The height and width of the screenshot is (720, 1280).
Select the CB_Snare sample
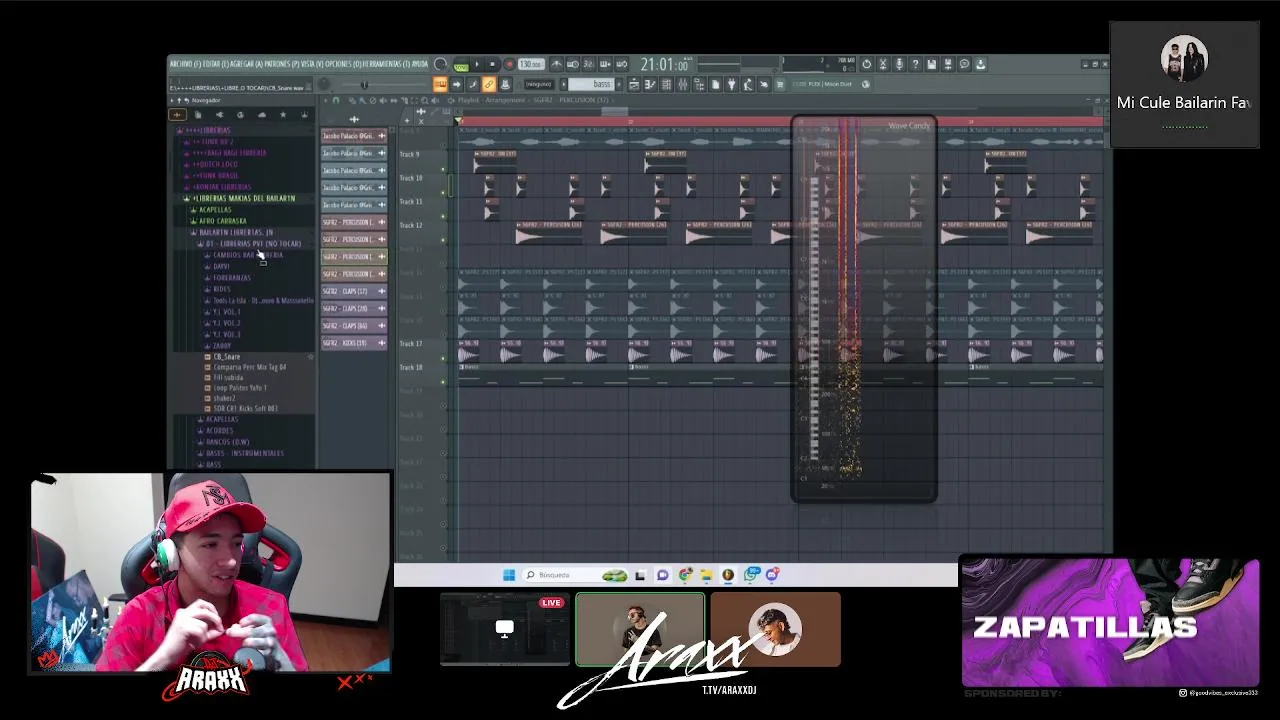point(226,357)
